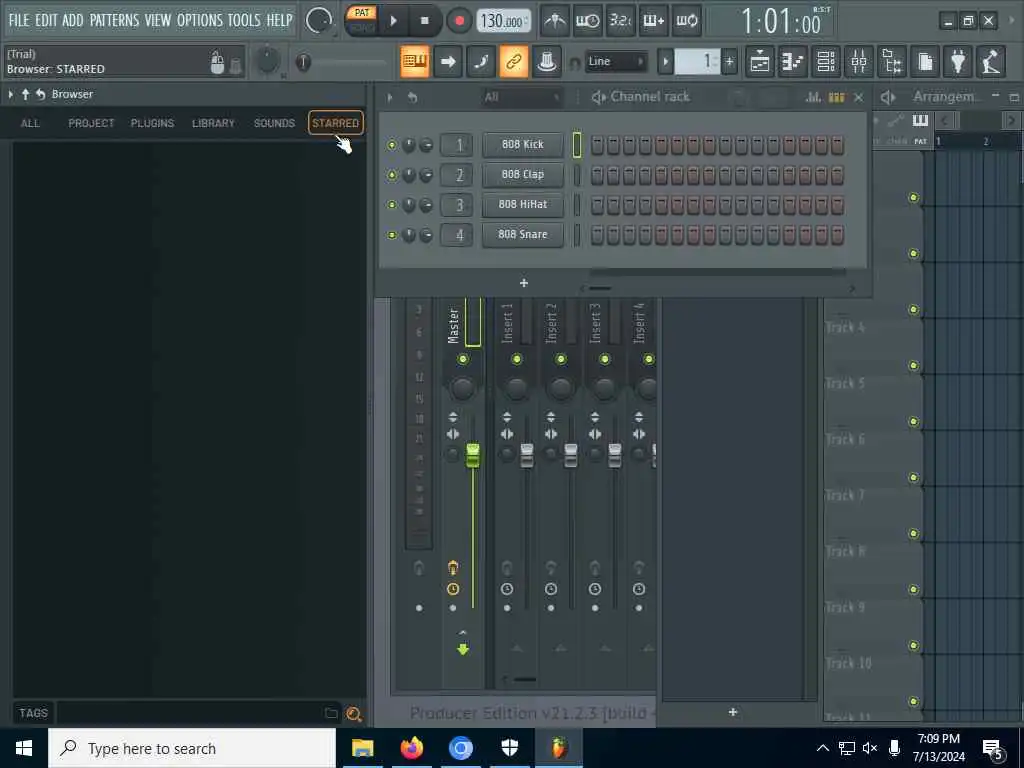The image size is (1024, 768).
Task: Click the step edit mode icon
Action: (x=481, y=61)
